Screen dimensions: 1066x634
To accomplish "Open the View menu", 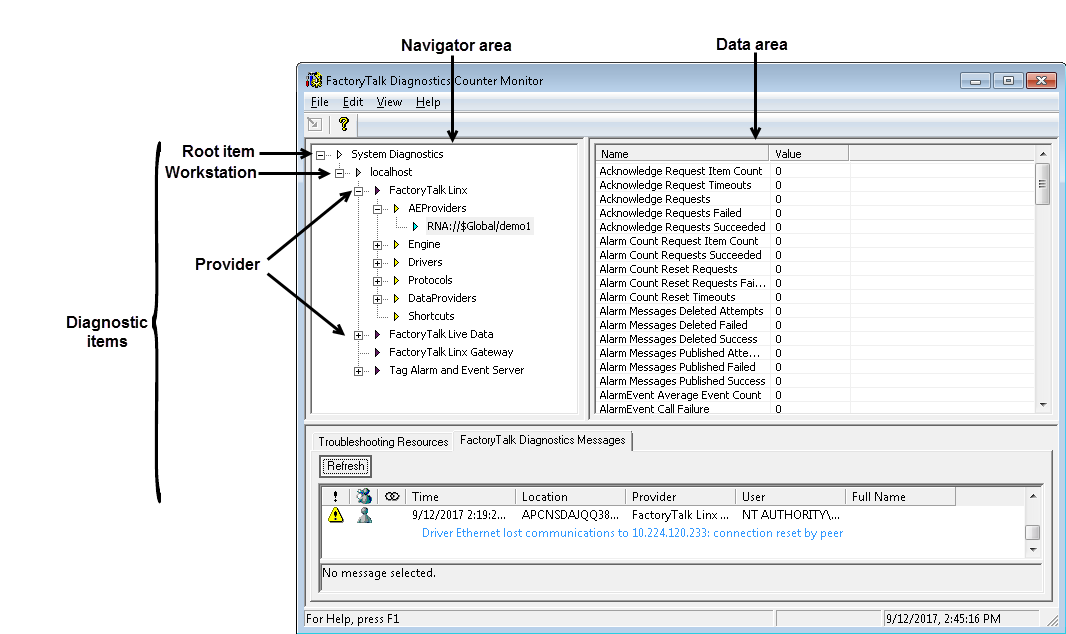I will coord(389,102).
